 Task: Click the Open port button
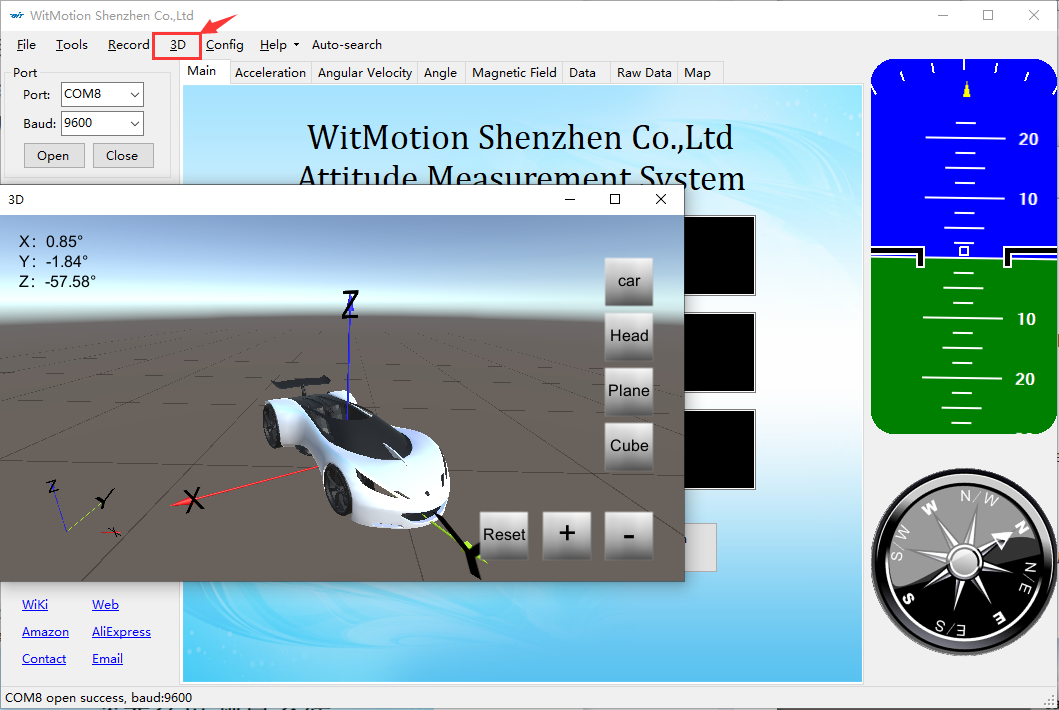pos(54,155)
